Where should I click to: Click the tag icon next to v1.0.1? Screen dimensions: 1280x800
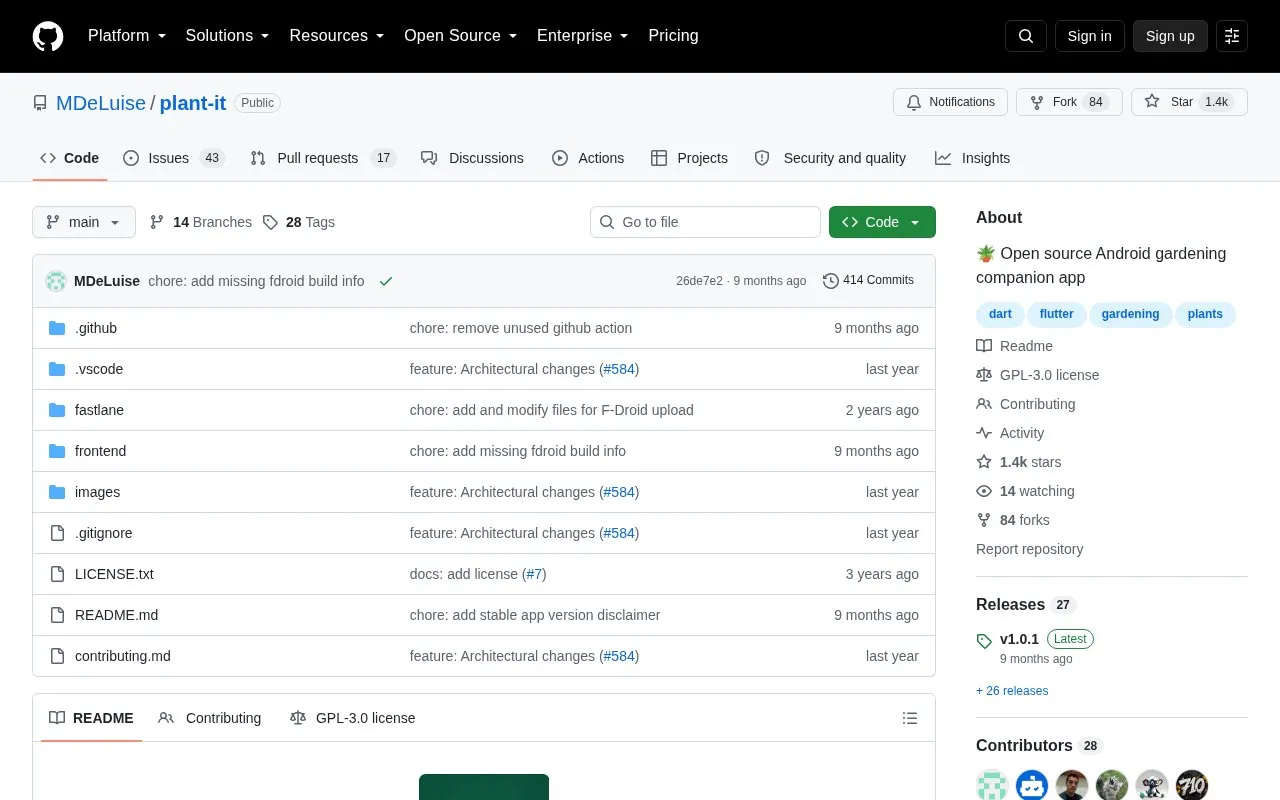point(984,641)
